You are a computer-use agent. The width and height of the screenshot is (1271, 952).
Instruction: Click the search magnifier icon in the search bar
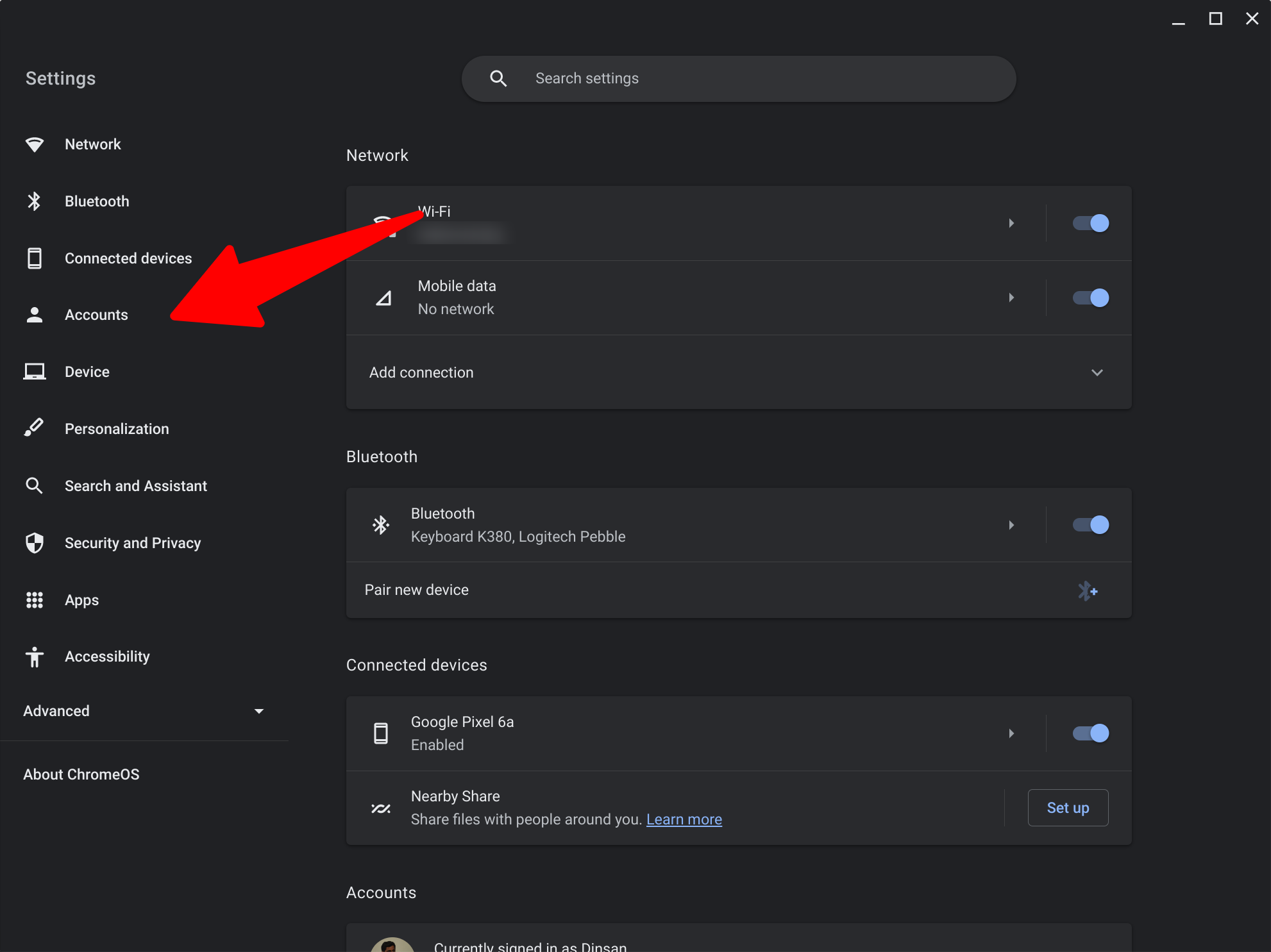(498, 78)
